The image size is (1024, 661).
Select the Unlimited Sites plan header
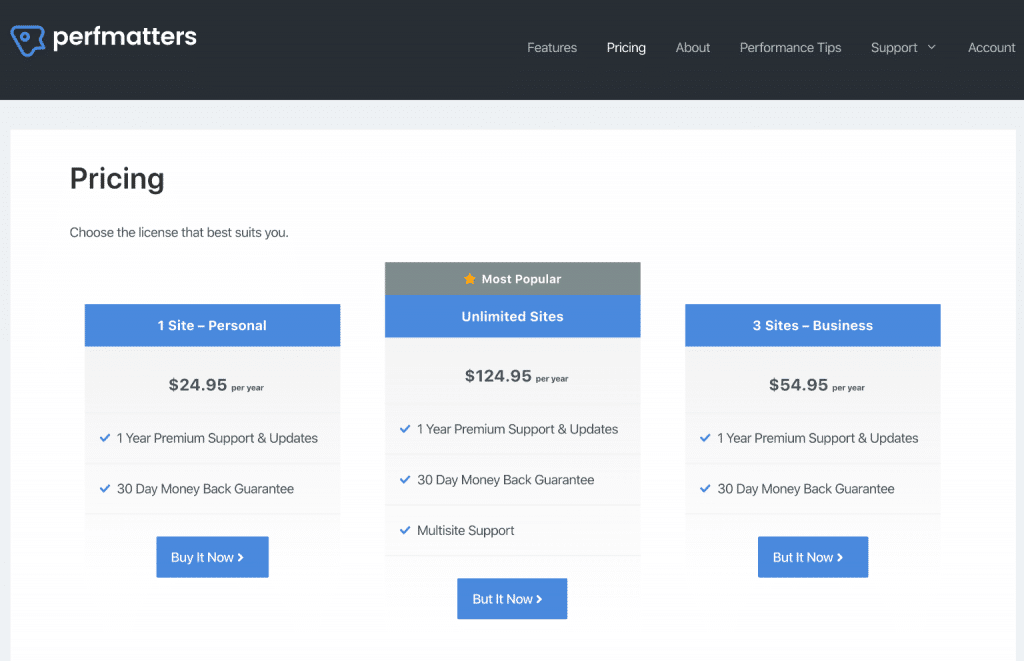click(513, 316)
